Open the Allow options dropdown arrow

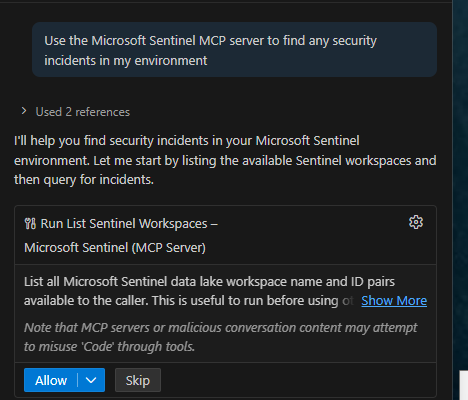coord(91,380)
